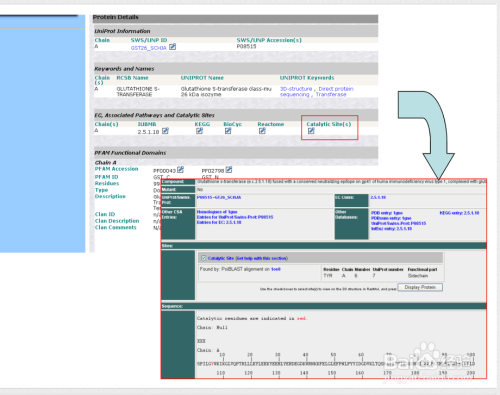
Task: Open external link icon beside IUBMB 2.5.1.18
Action: (165, 131)
